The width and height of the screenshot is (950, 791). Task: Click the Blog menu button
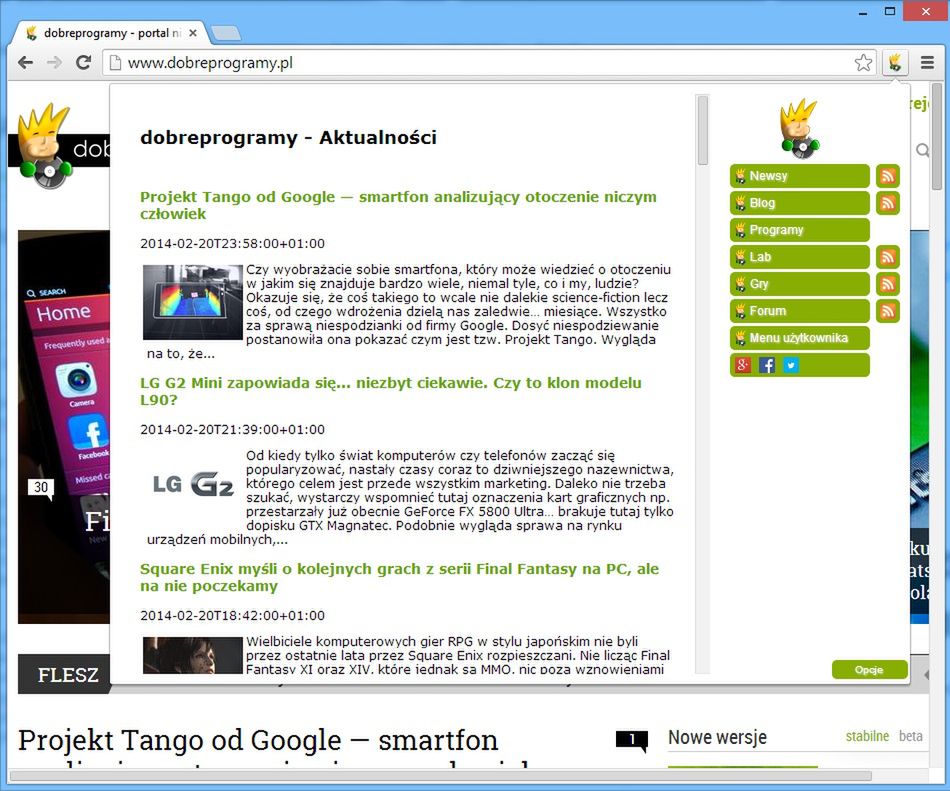click(800, 203)
